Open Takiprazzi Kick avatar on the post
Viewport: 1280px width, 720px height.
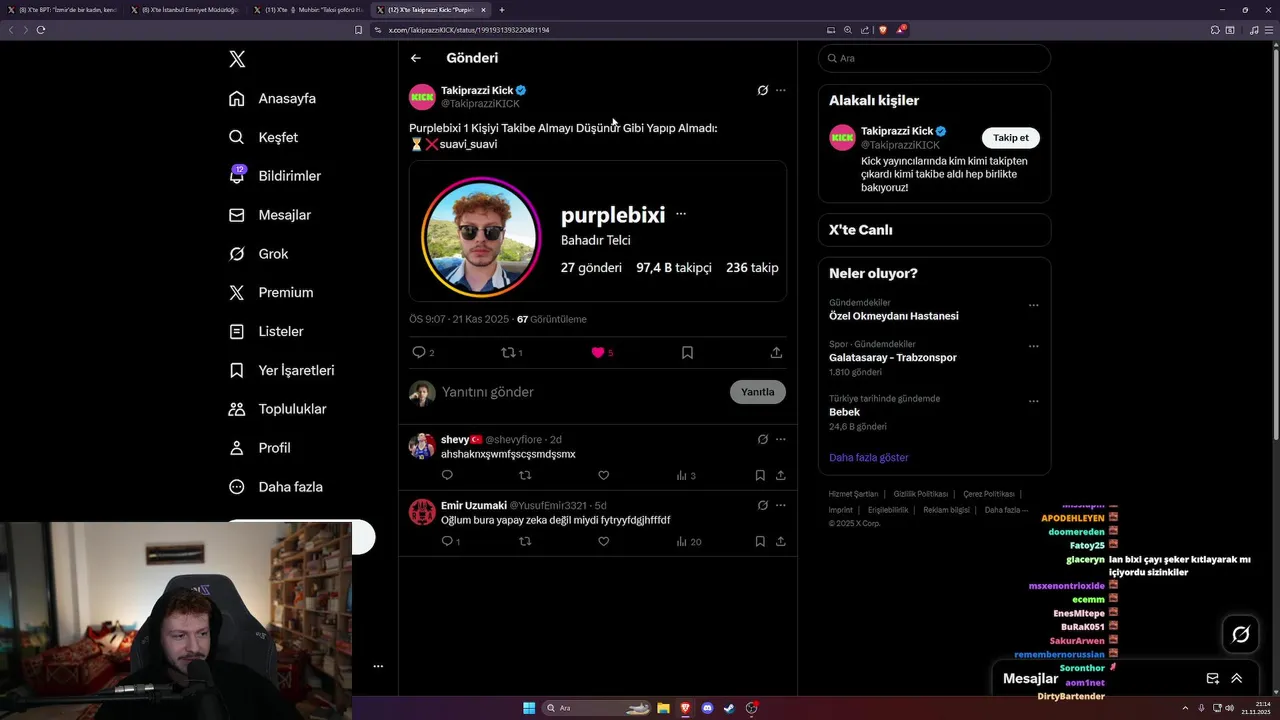422,97
